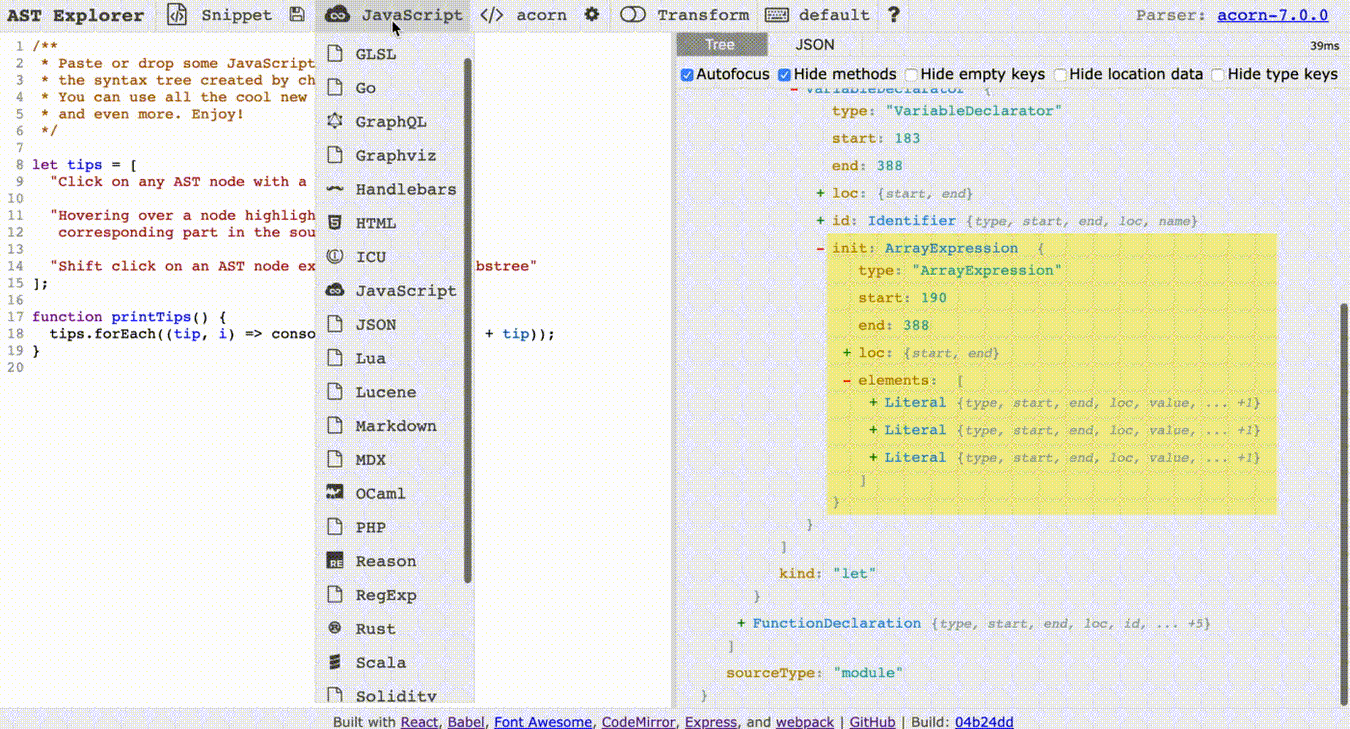The width and height of the screenshot is (1350, 729).
Task: Click the Snippet icon in toolbar
Action: point(177,15)
